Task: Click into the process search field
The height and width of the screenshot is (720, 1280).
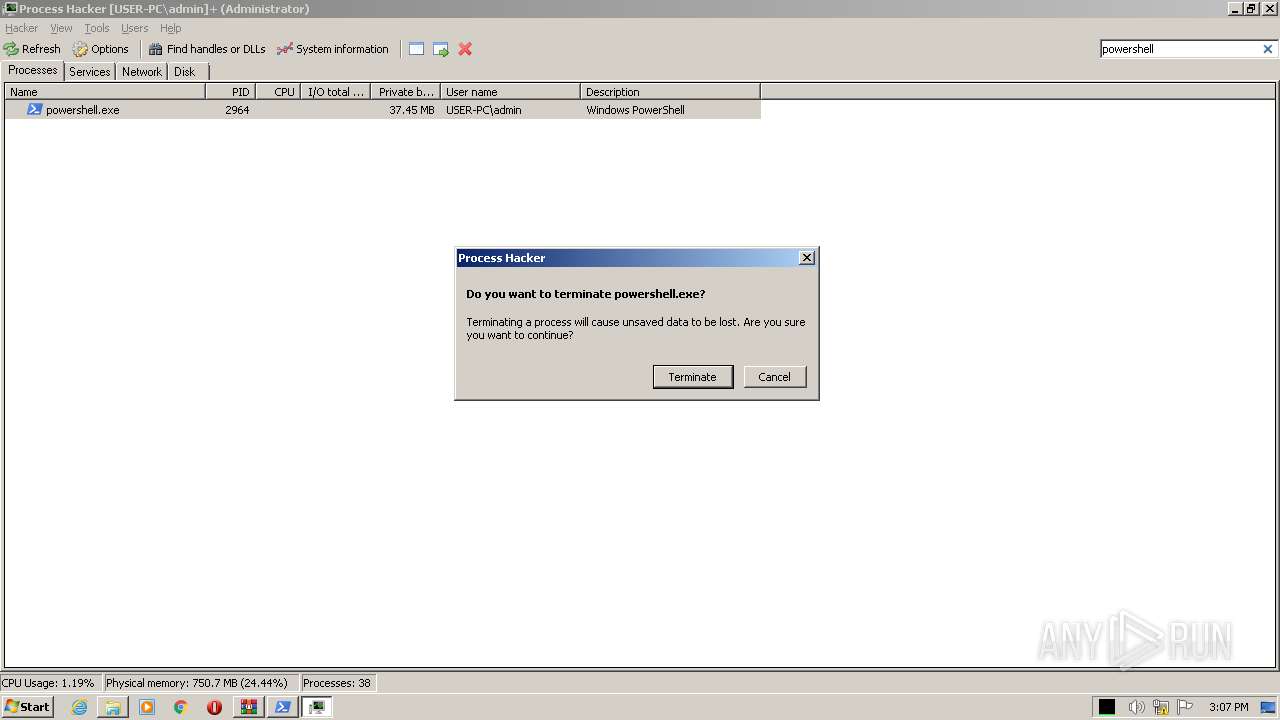Action: (x=1180, y=49)
